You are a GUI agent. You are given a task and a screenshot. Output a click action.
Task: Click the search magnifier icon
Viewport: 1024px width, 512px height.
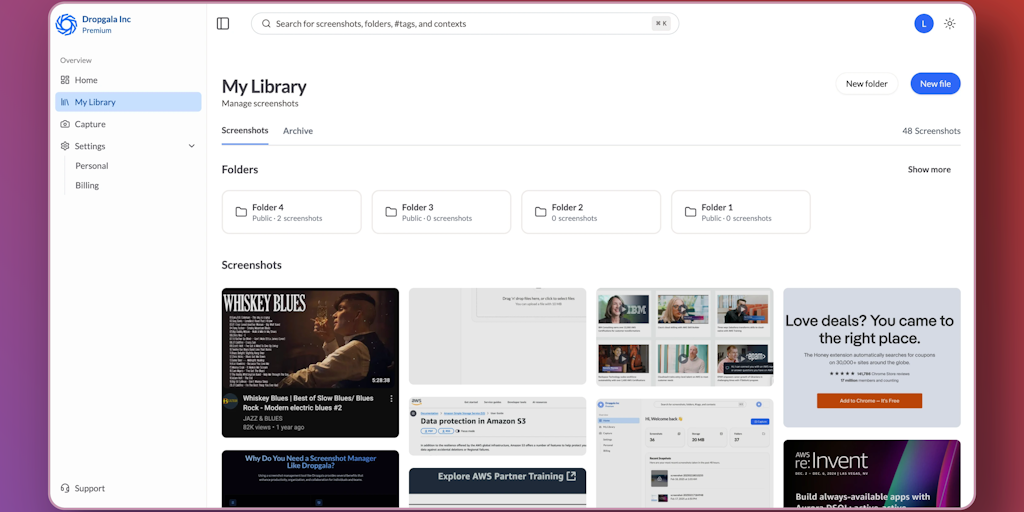point(266,24)
